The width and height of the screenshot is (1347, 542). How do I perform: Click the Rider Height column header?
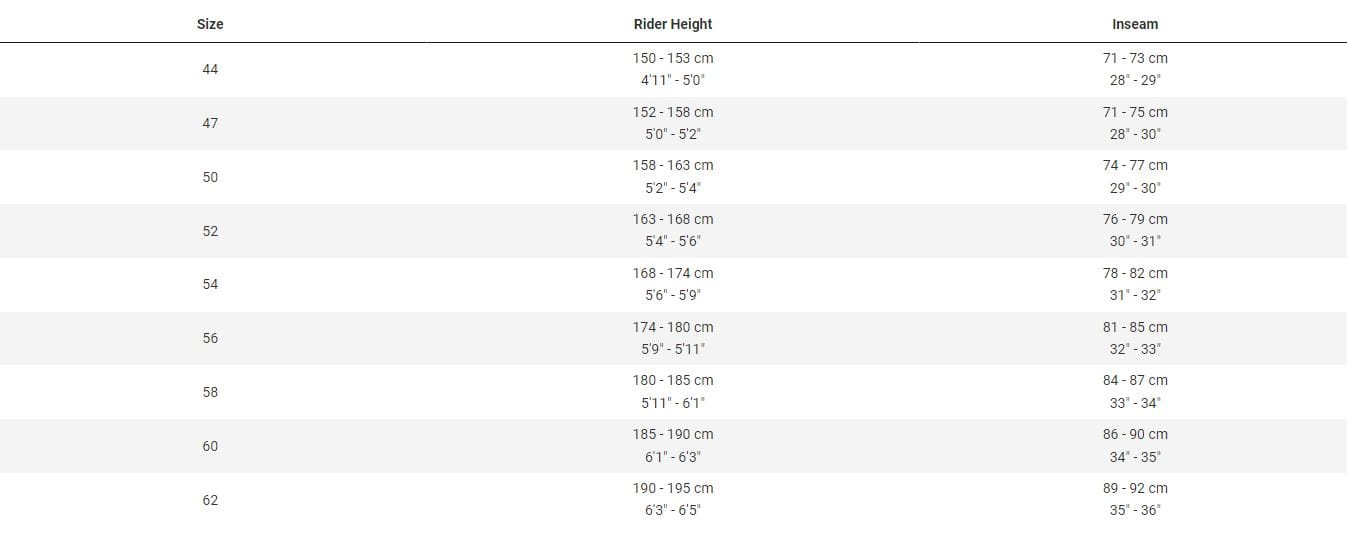673,24
